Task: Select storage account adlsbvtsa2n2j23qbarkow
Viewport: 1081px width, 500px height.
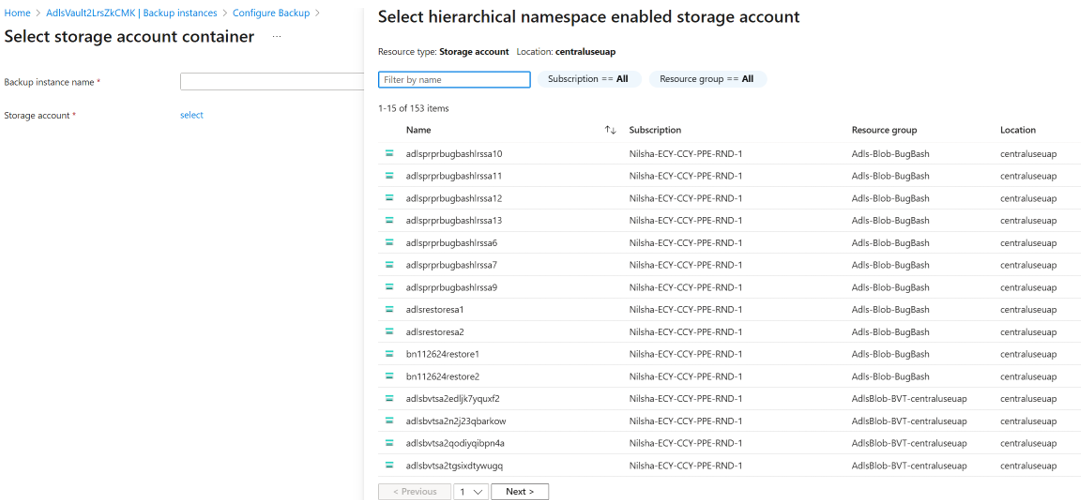Action: tap(456, 421)
